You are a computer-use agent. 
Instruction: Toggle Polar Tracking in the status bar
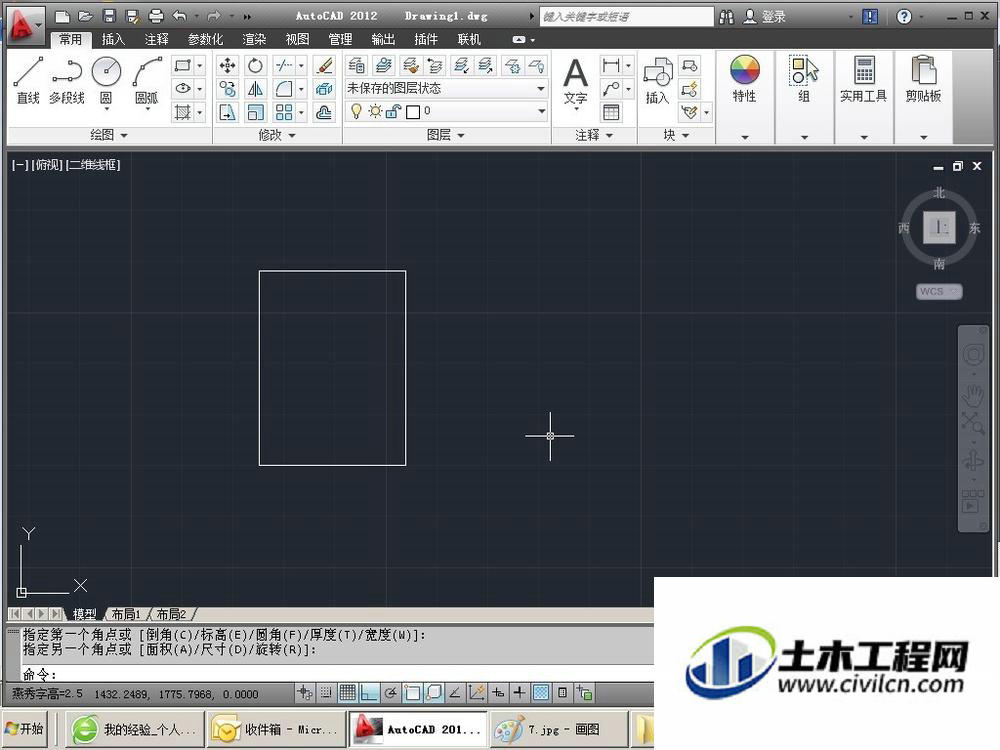391,693
